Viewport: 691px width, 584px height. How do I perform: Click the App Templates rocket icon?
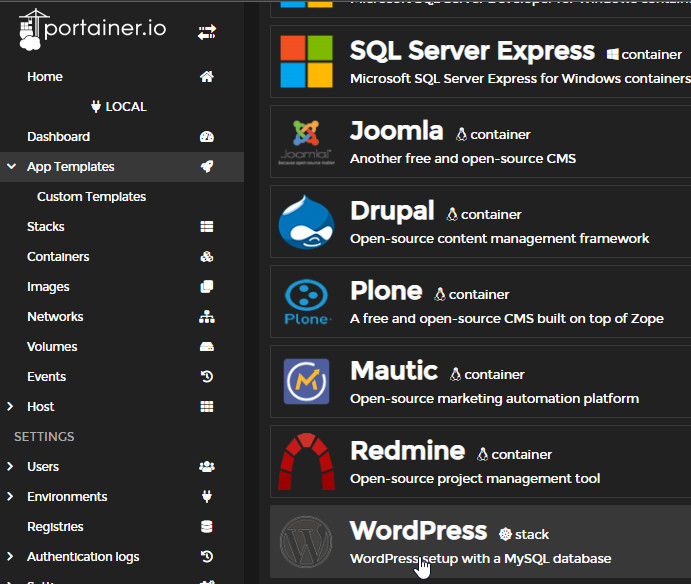207,167
